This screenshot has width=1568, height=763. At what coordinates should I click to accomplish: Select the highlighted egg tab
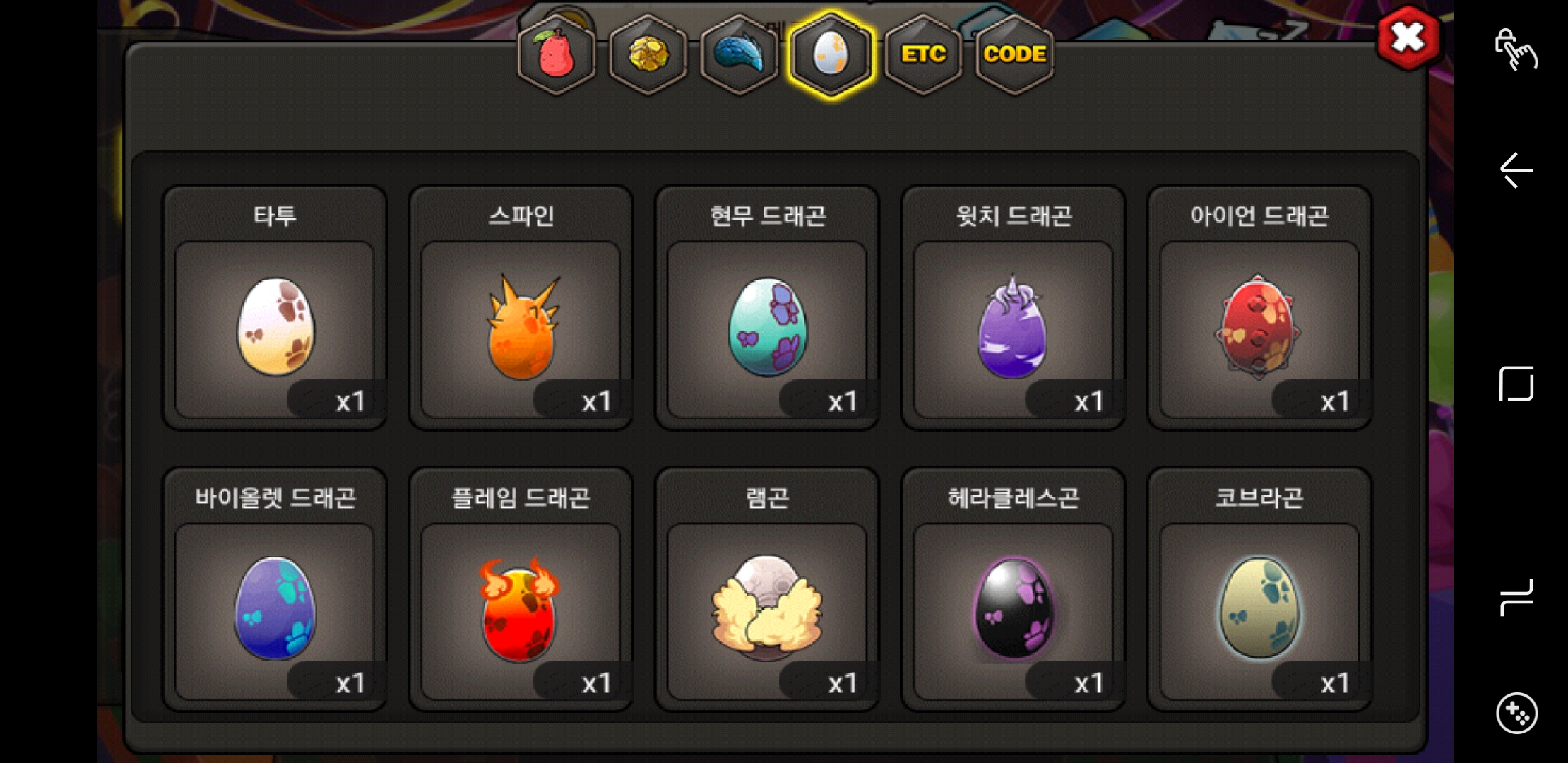(x=831, y=54)
